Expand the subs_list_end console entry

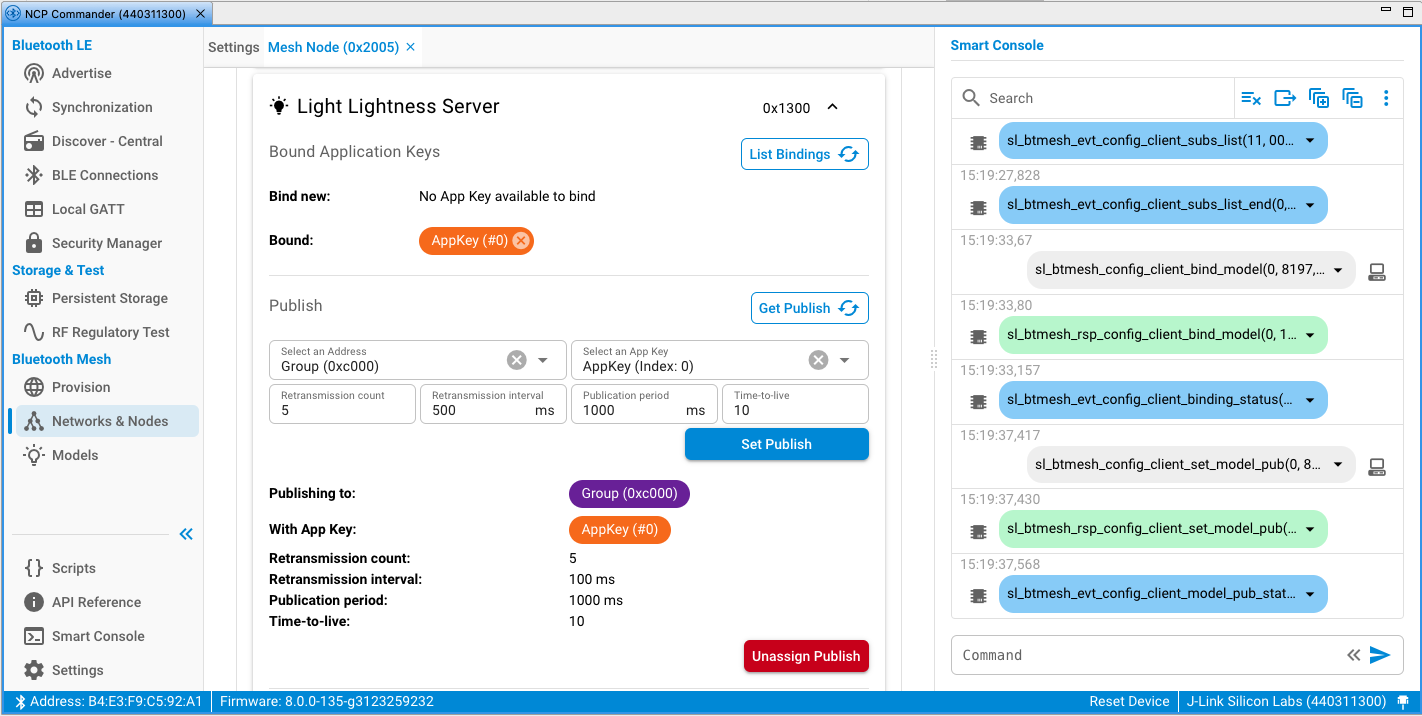point(1310,206)
